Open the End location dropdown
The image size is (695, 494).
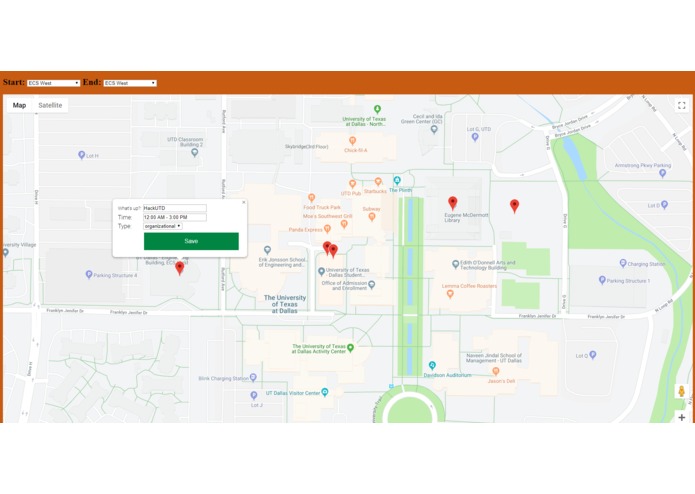point(130,83)
